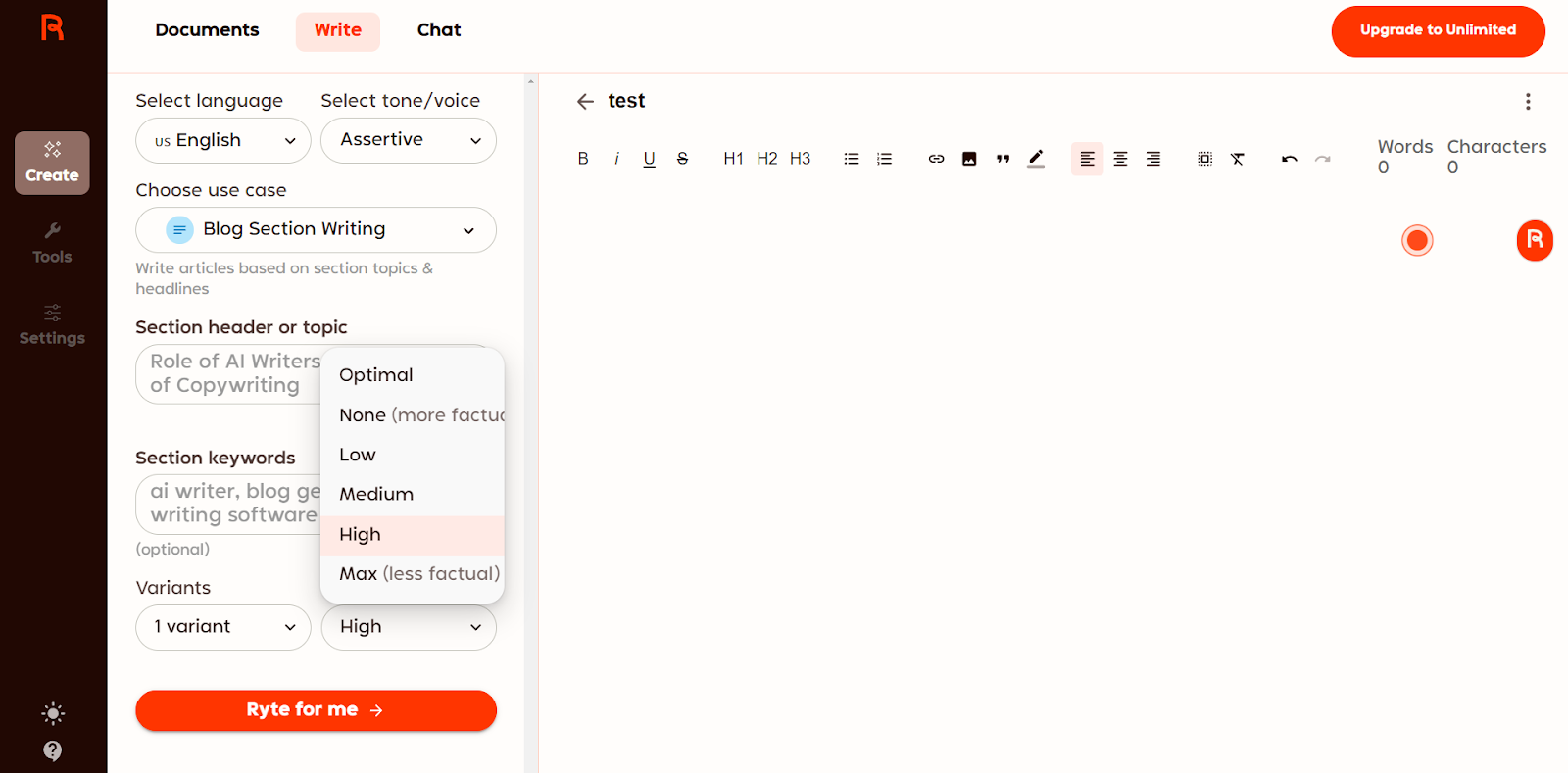Select Low creativity option

tap(413, 455)
